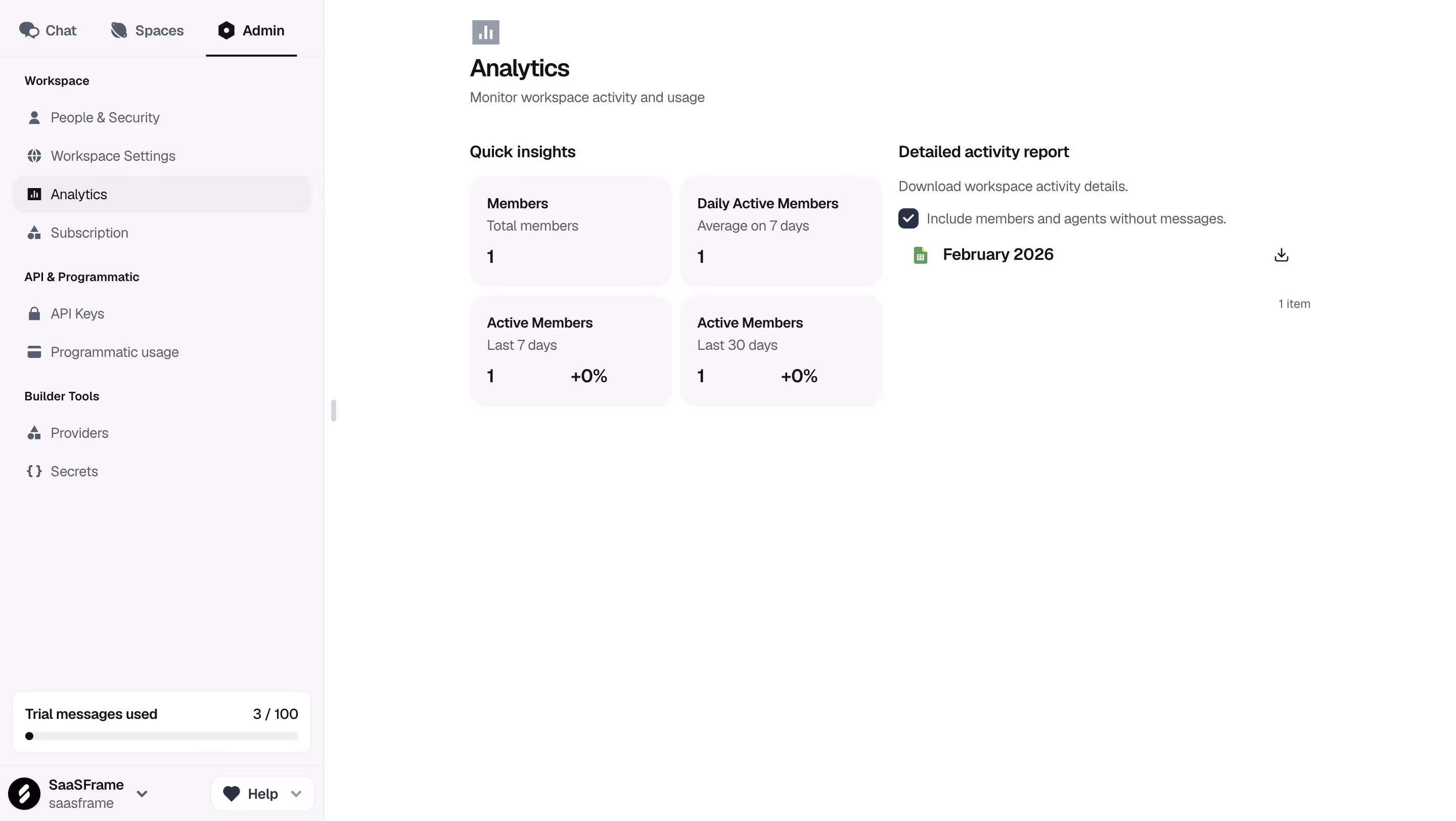Open the Help dropdown menu
Image resolution: width=1456 pixels, height=821 pixels.
pos(262,793)
